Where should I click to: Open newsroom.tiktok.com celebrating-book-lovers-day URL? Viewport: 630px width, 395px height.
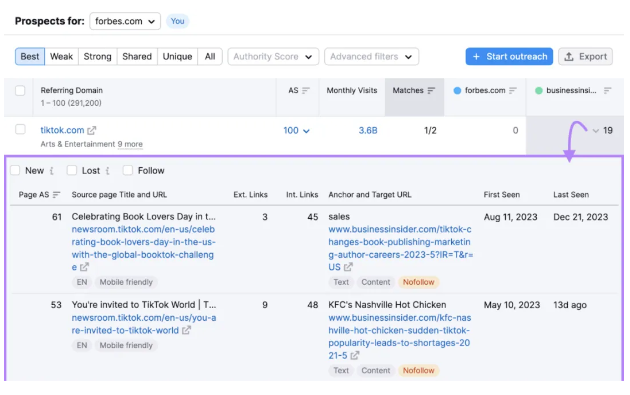pos(144,248)
